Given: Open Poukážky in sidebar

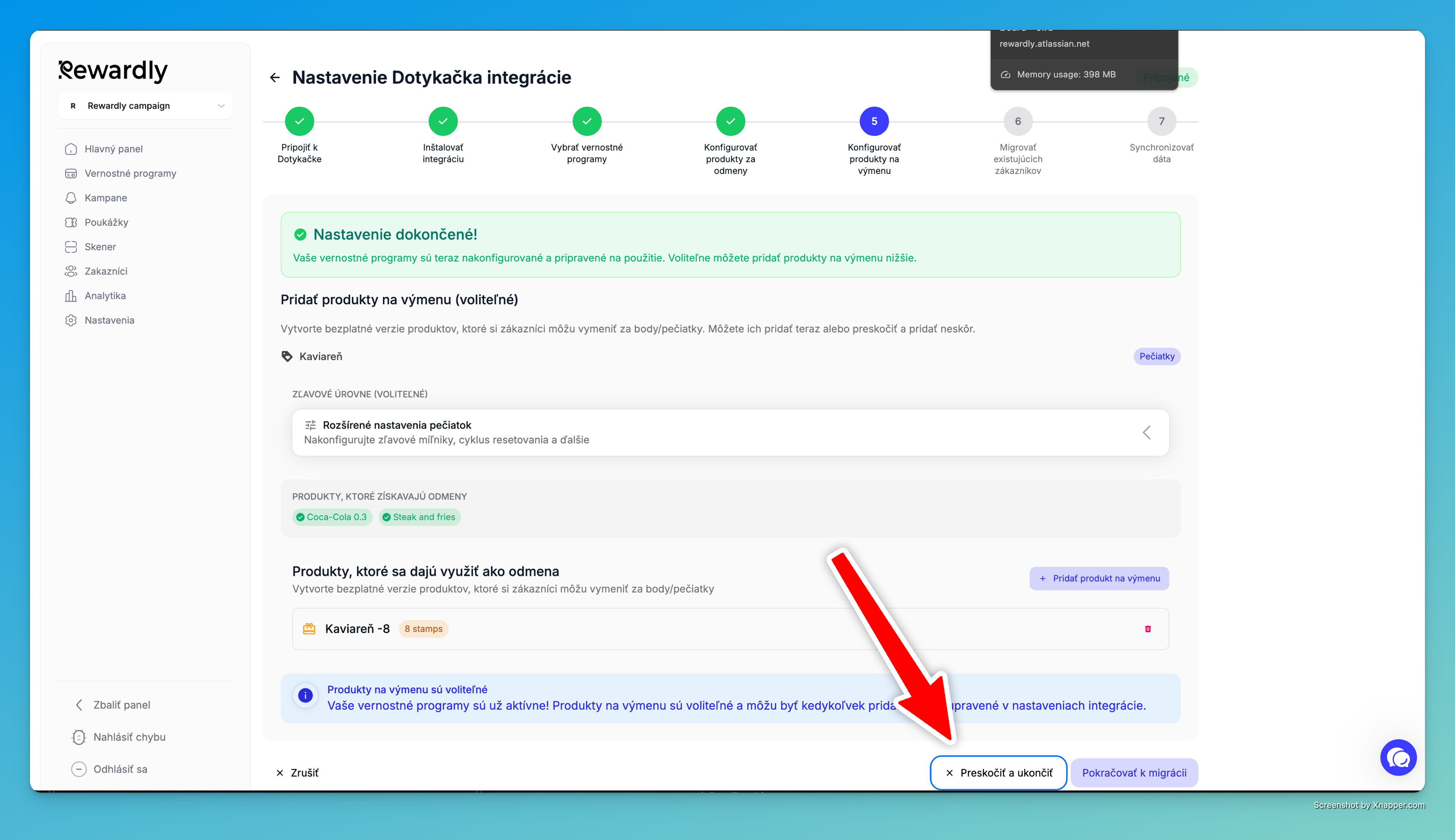Looking at the screenshot, I should (x=106, y=222).
